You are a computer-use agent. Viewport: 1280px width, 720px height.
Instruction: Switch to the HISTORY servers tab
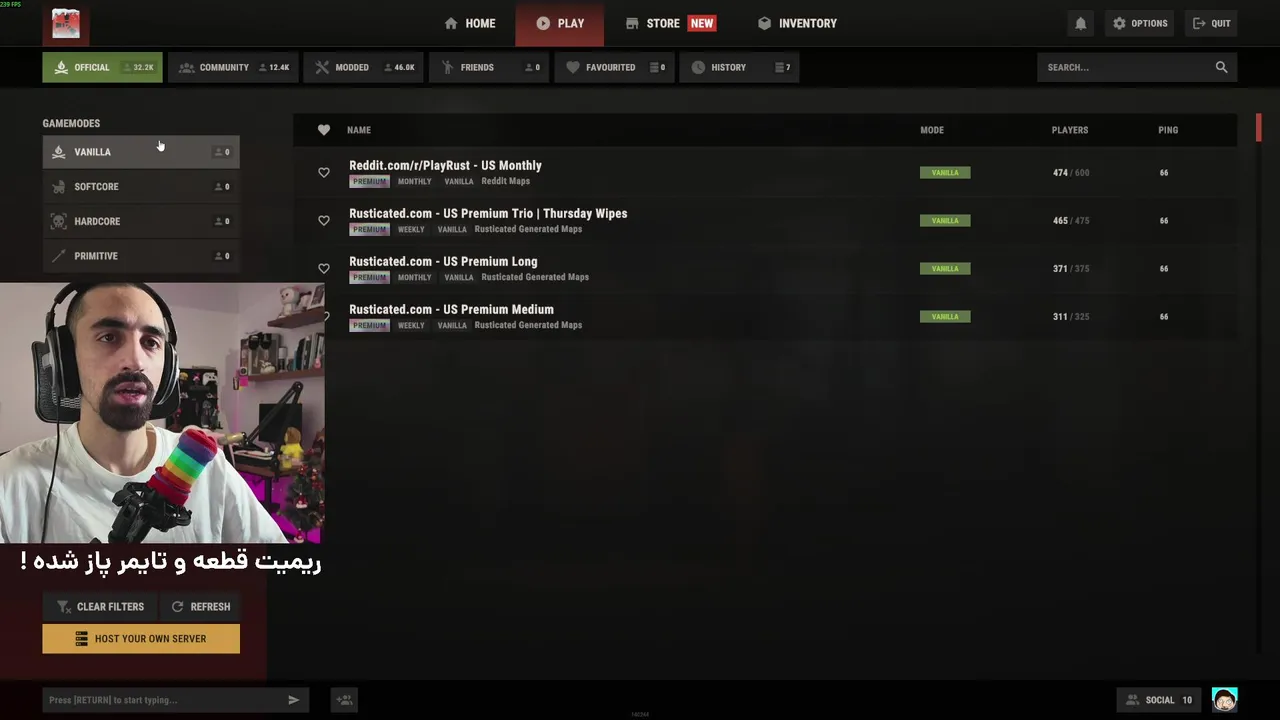tap(739, 67)
